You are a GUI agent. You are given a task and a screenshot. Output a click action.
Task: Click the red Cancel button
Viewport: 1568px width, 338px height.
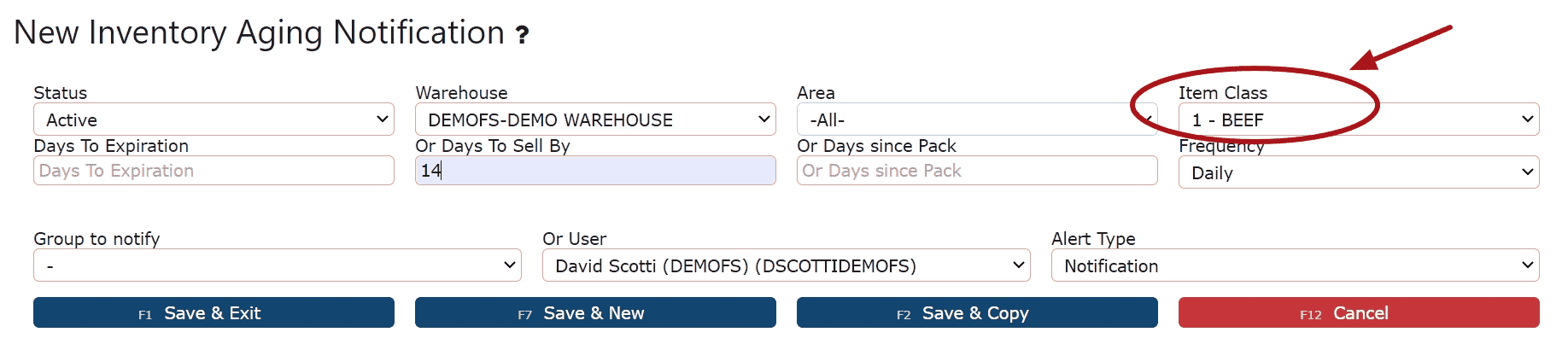tap(1359, 313)
